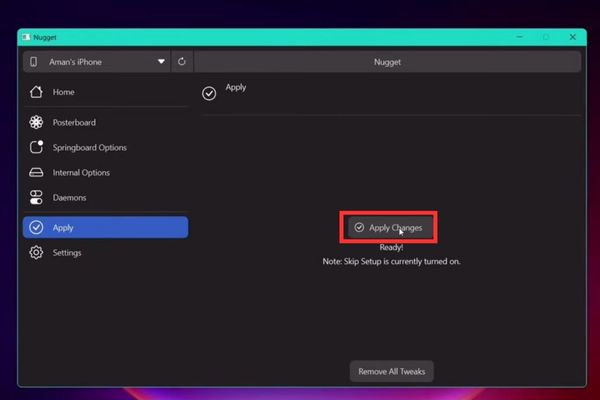Click the Home house icon in sidebar
Viewport: 600px width, 400px height.
[36, 93]
